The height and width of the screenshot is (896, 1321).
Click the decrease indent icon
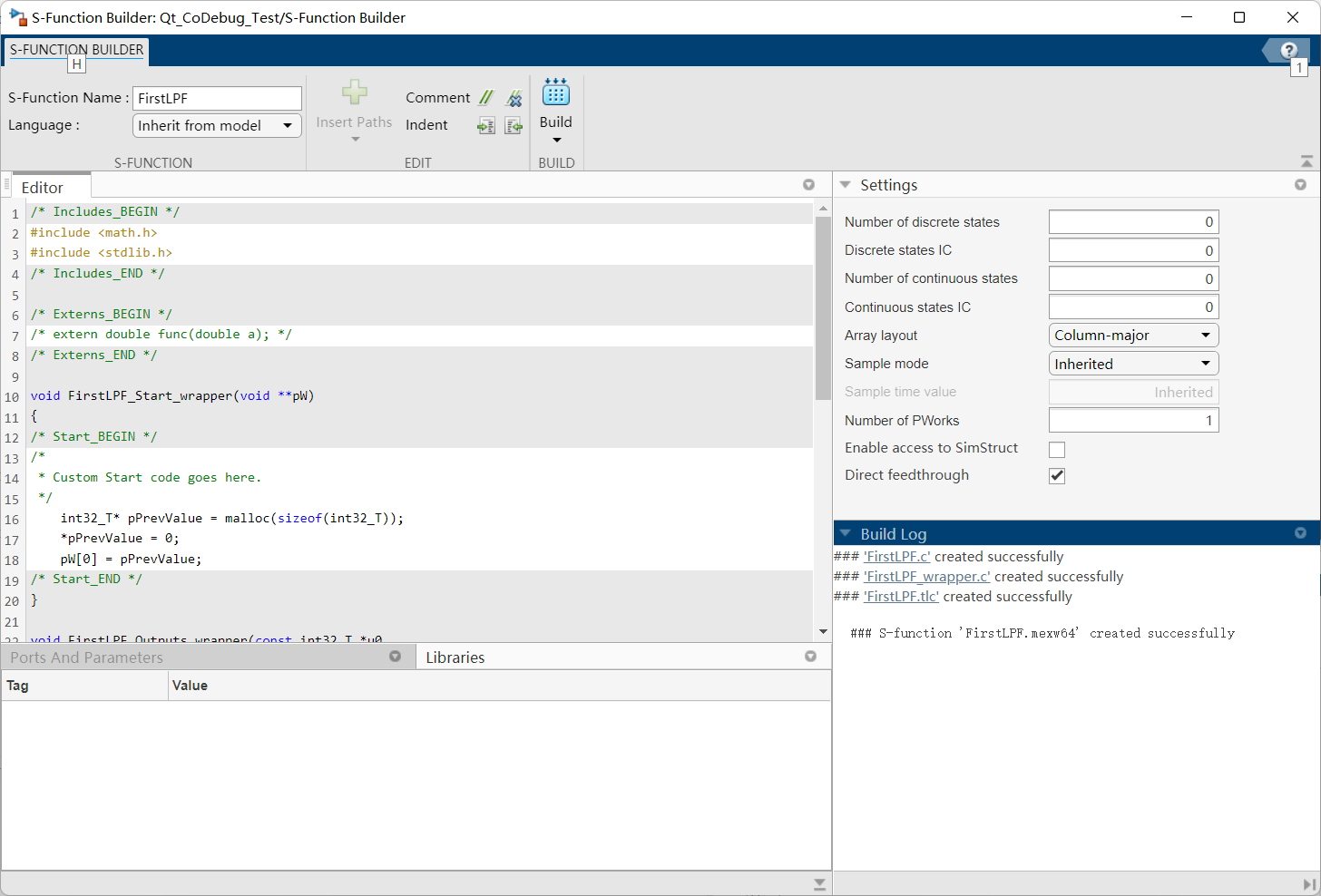(514, 126)
